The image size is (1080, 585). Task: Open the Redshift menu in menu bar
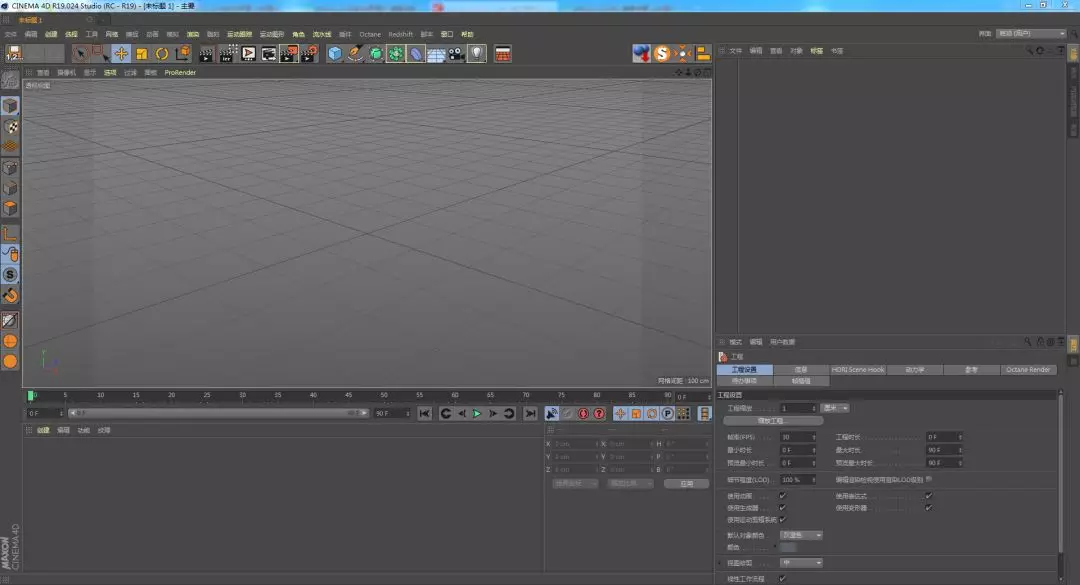pos(400,34)
